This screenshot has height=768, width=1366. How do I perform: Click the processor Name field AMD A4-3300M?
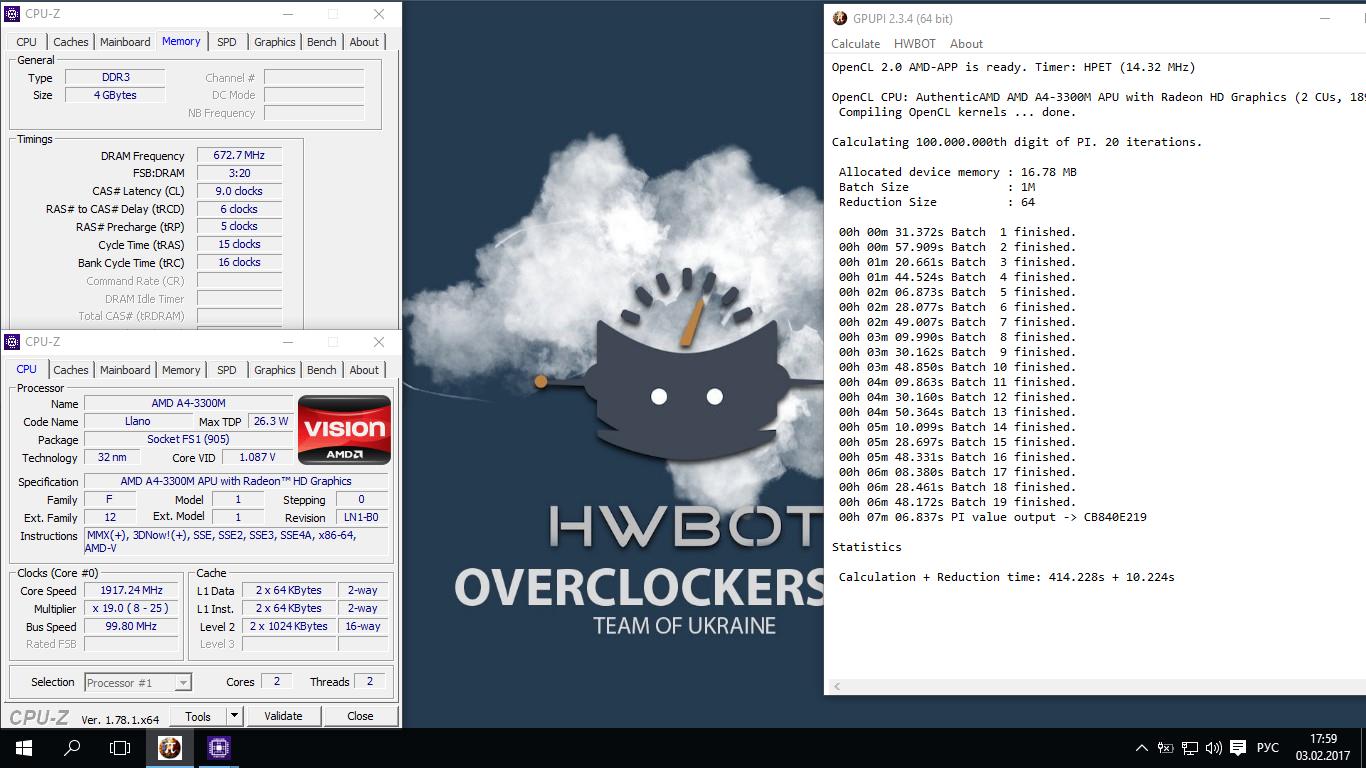[x=188, y=403]
